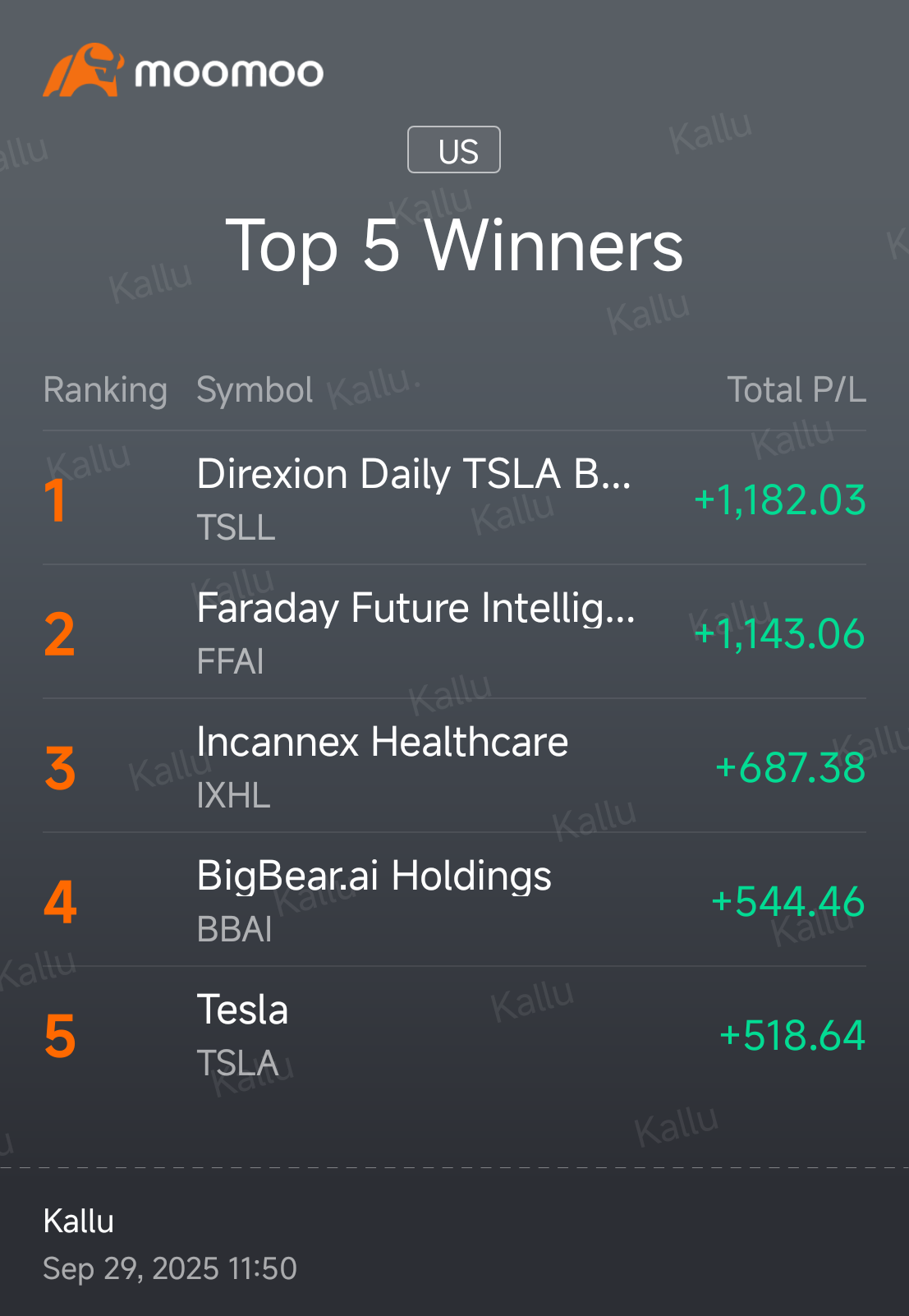
Task: Click the Kallu username in footer
Action: [79, 1222]
